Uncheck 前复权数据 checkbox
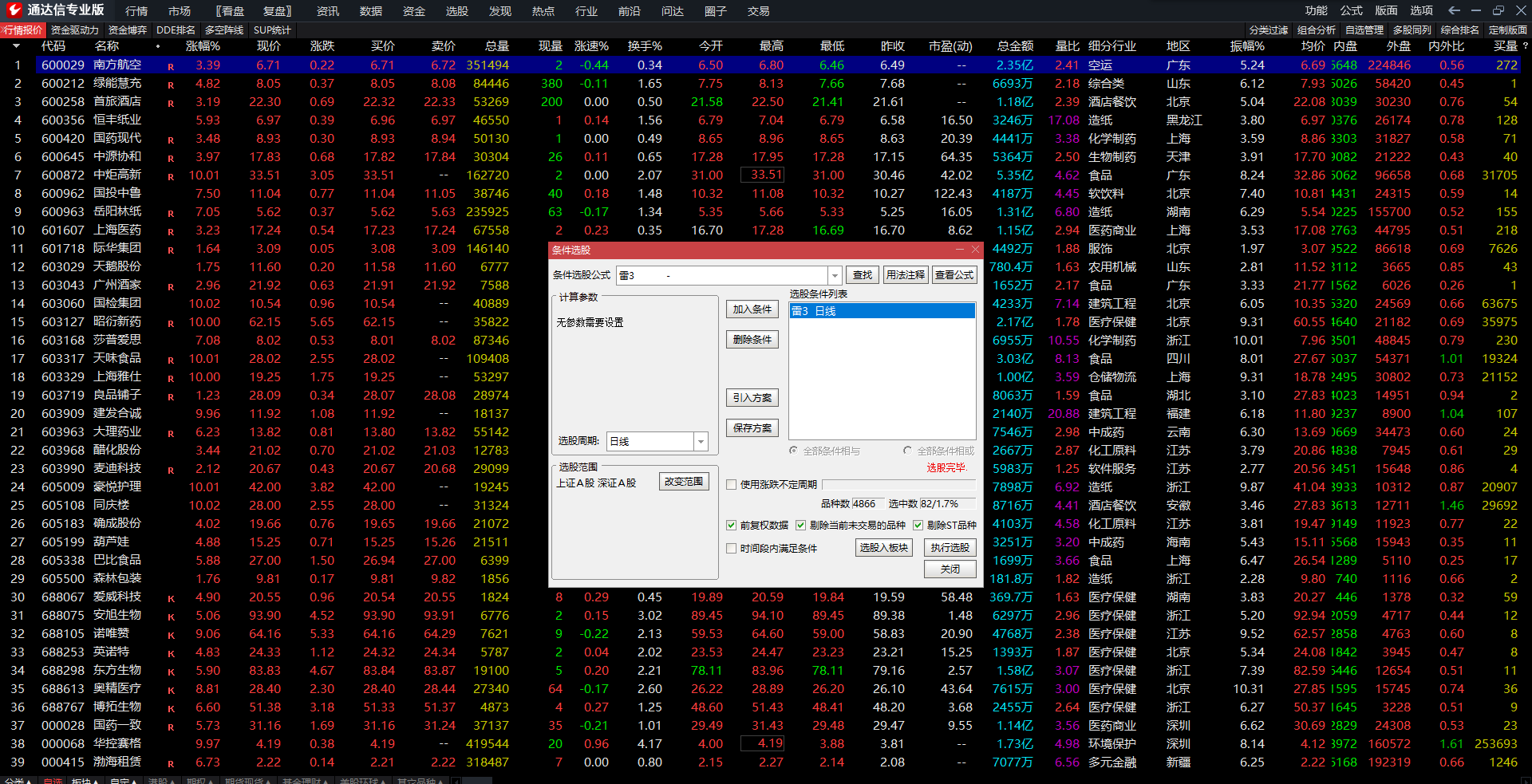 (x=731, y=525)
